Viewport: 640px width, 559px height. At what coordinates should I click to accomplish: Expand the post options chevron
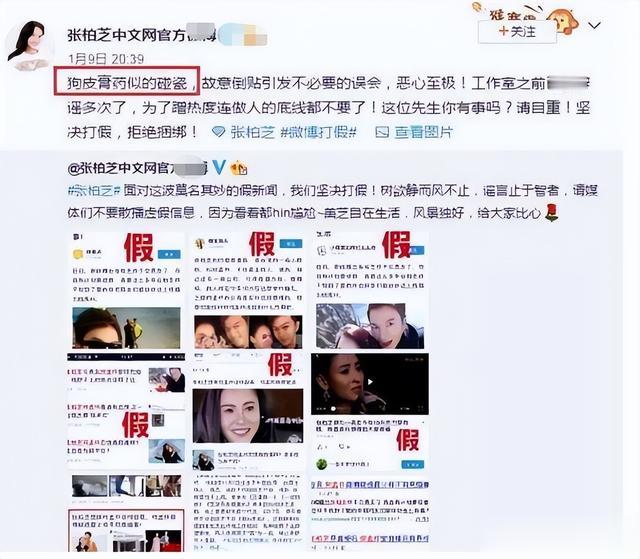(594, 26)
